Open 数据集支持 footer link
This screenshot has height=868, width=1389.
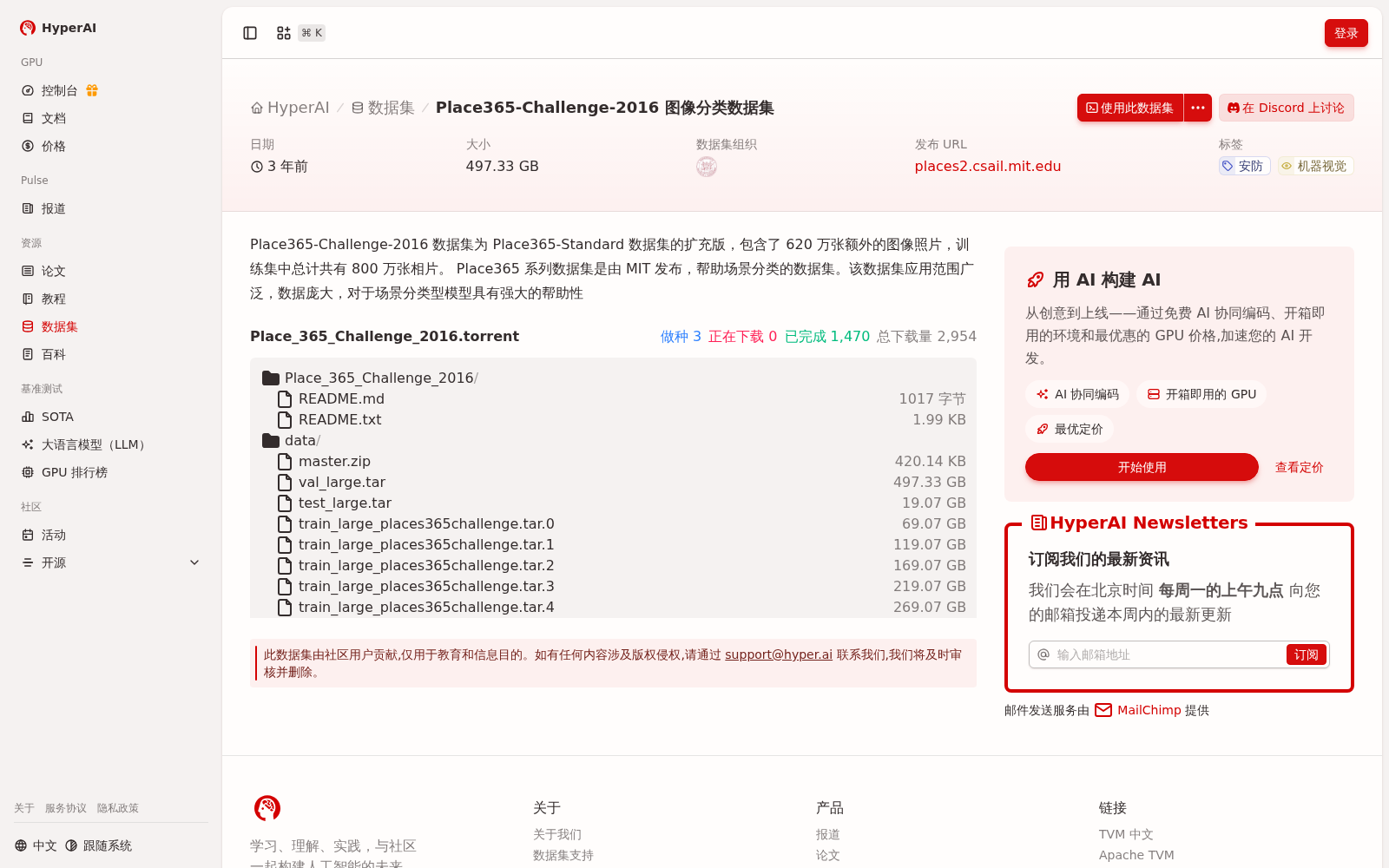(563, 855)
